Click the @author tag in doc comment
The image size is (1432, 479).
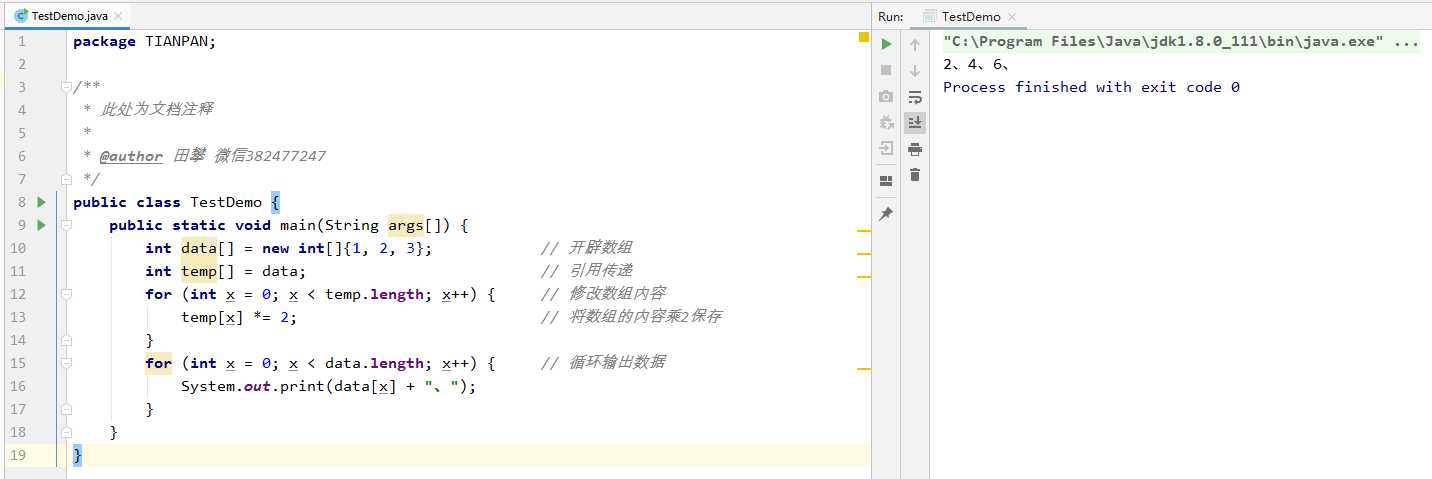click(130, 156)
